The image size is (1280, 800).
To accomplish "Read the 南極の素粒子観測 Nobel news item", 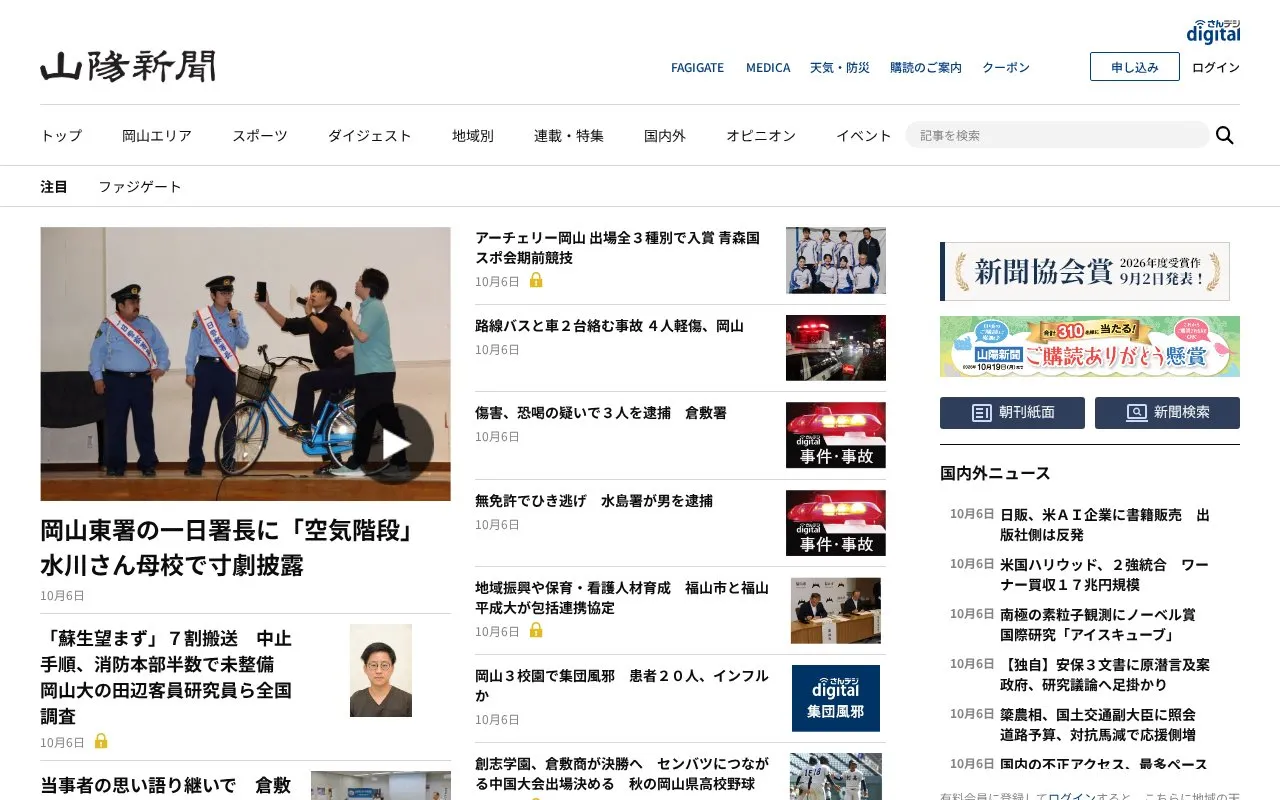I will tap(1098, 625).
